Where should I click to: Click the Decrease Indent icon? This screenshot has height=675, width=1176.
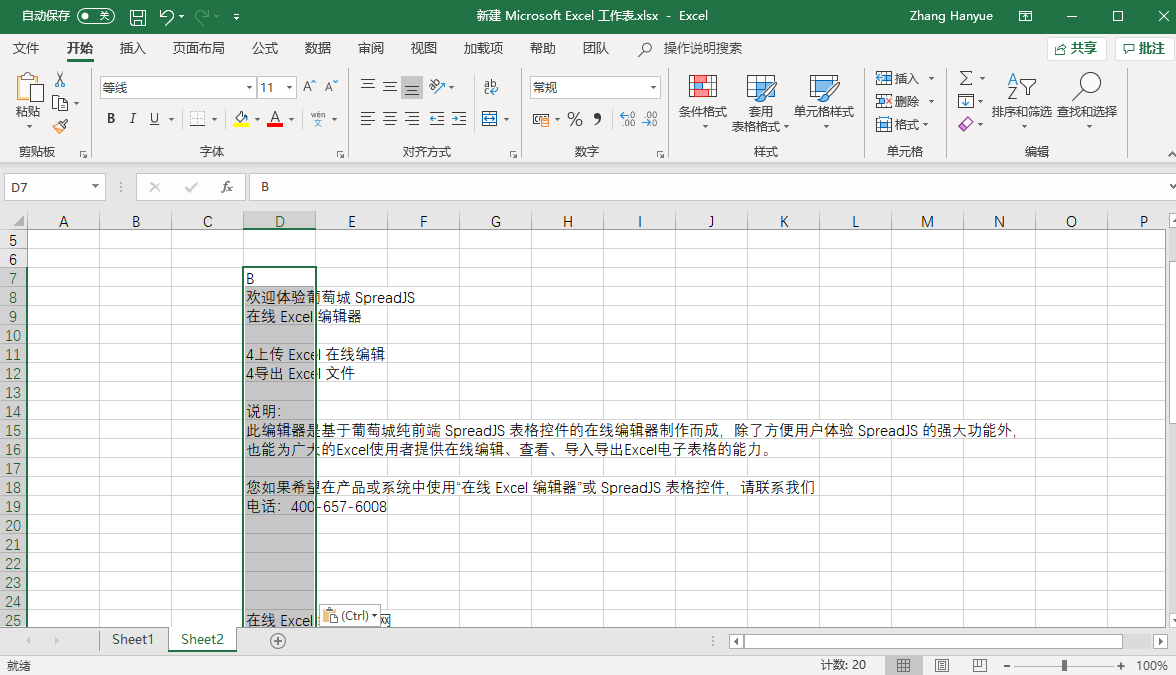[x=436, y=118]
